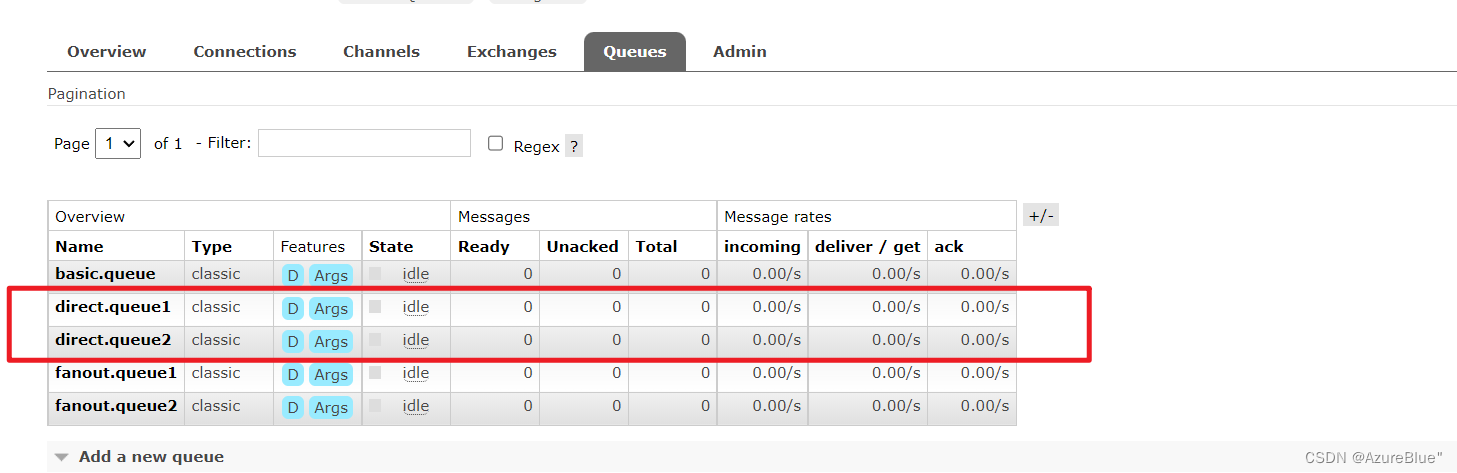
Task: Click the Regex help question mark
Action: point(574,146)
